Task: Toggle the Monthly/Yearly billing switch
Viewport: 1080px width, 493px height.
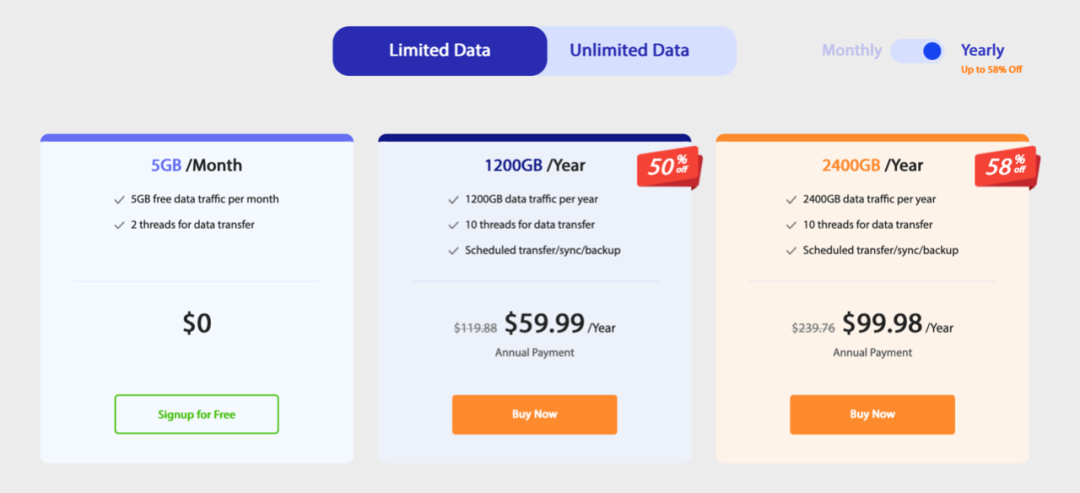Action: click(917, 51)
